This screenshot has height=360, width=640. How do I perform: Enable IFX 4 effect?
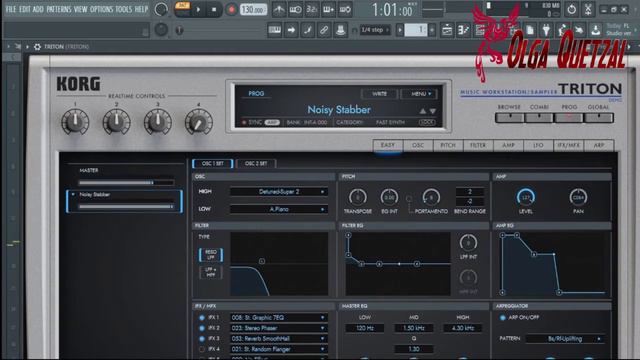coord(202,349)
